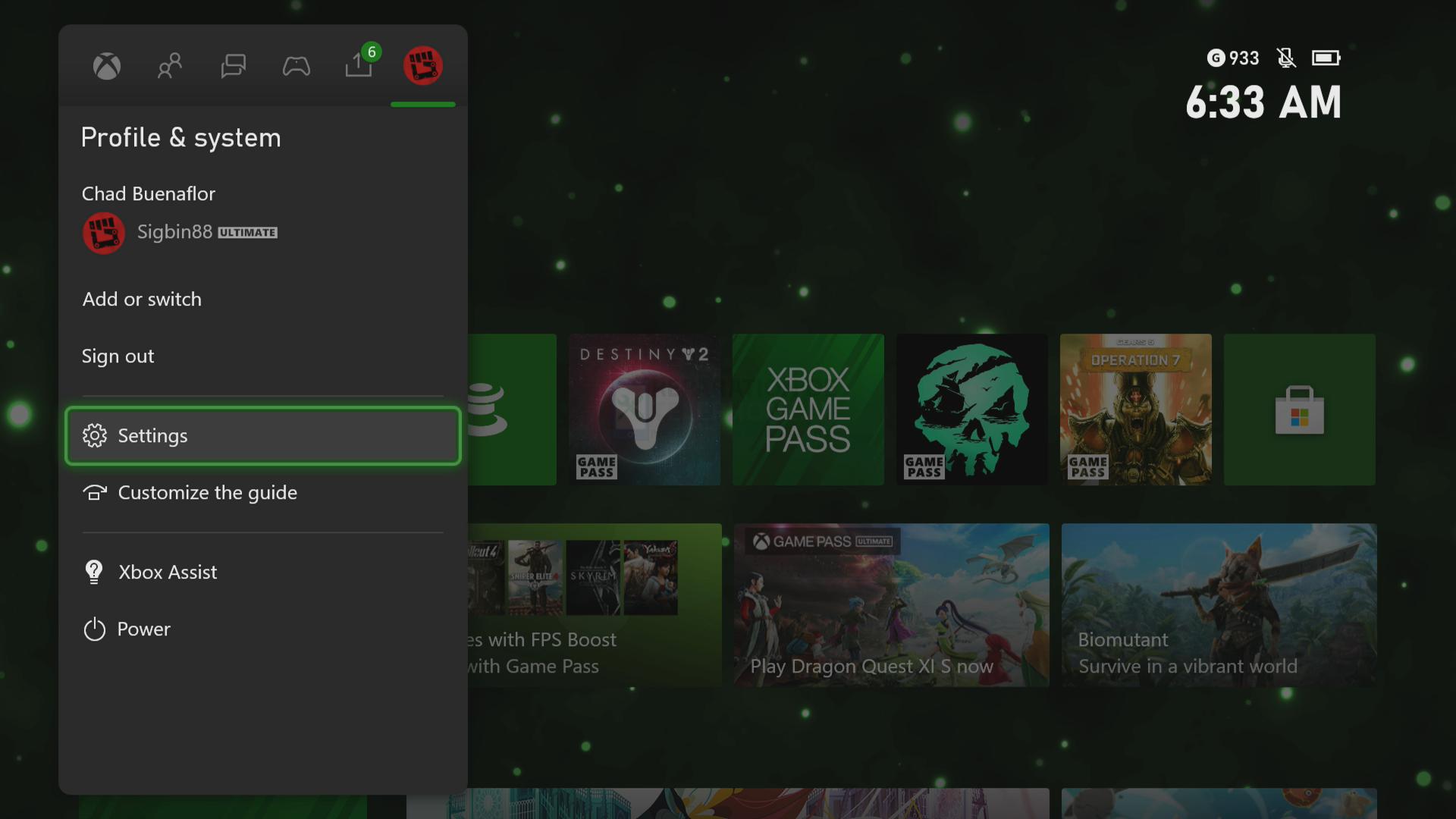Click the Notifications icon with badge
The image size is (1456, 819).
[358, 65]
